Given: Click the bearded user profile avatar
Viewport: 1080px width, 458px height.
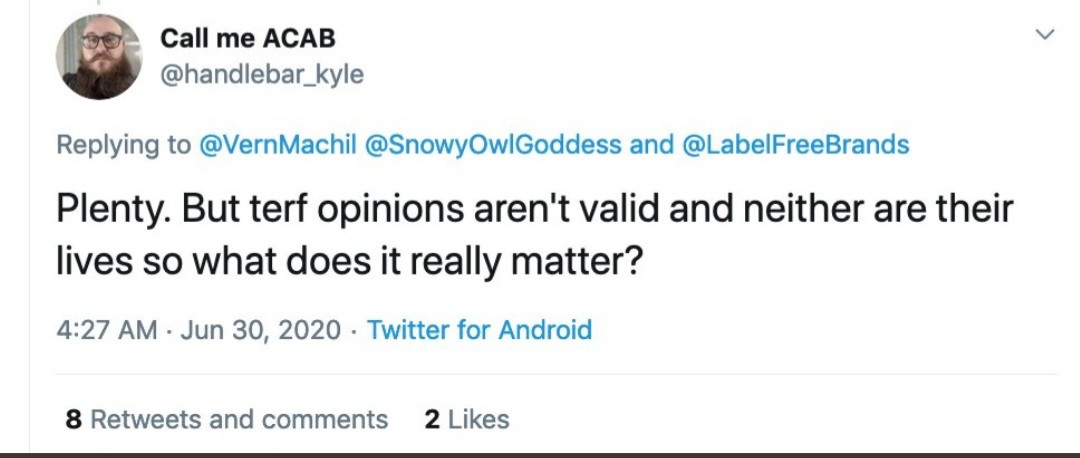Looking at the screenshot, I should coord(99,57).
